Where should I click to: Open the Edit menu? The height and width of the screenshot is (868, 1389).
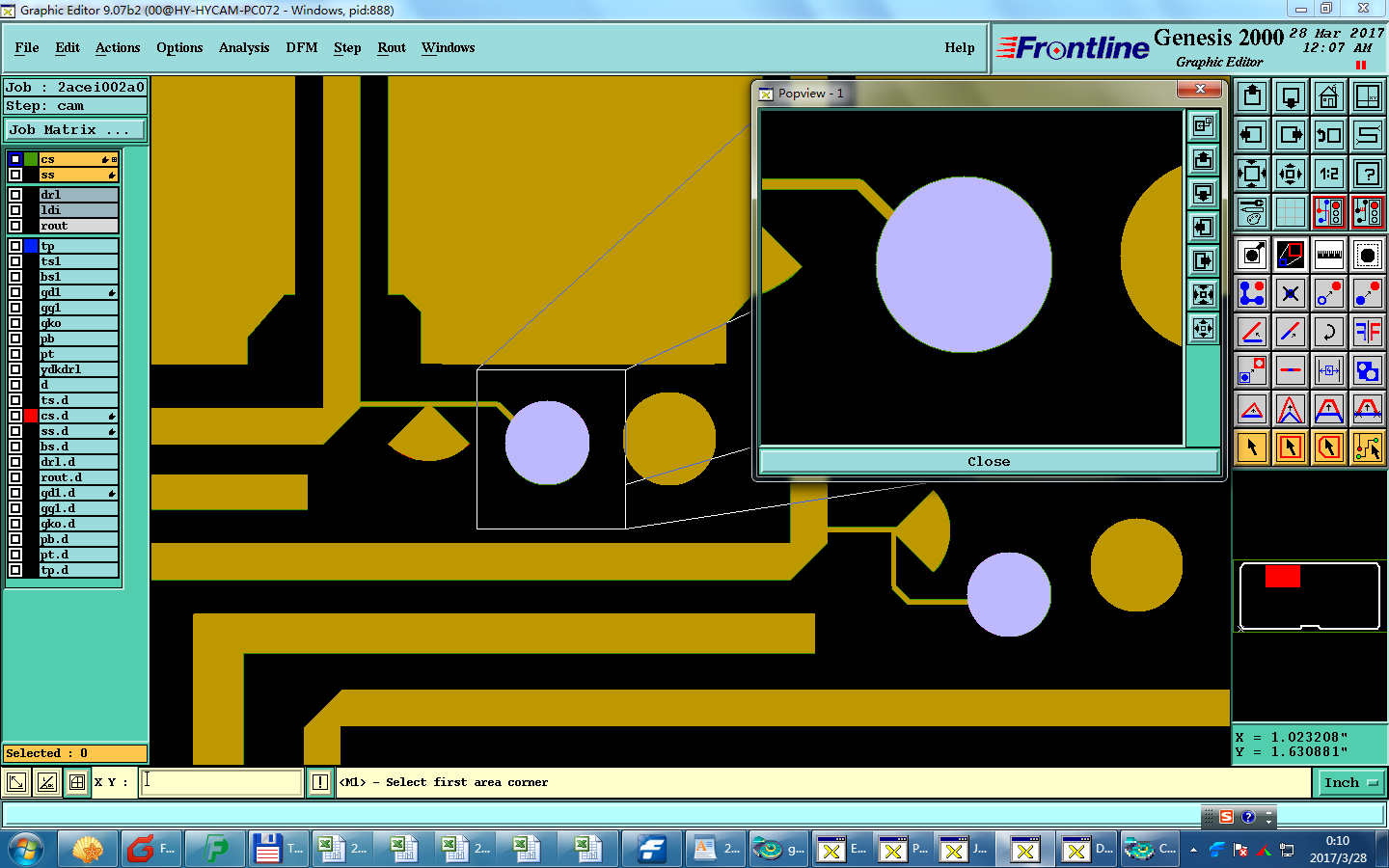[68, 47]
